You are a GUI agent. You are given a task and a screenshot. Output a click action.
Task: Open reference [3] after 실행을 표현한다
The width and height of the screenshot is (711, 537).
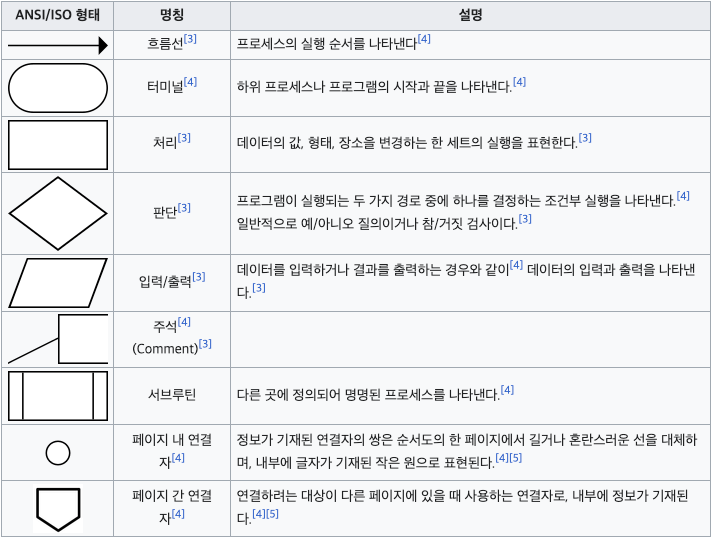pyautogui.click(x=585, y=138)
